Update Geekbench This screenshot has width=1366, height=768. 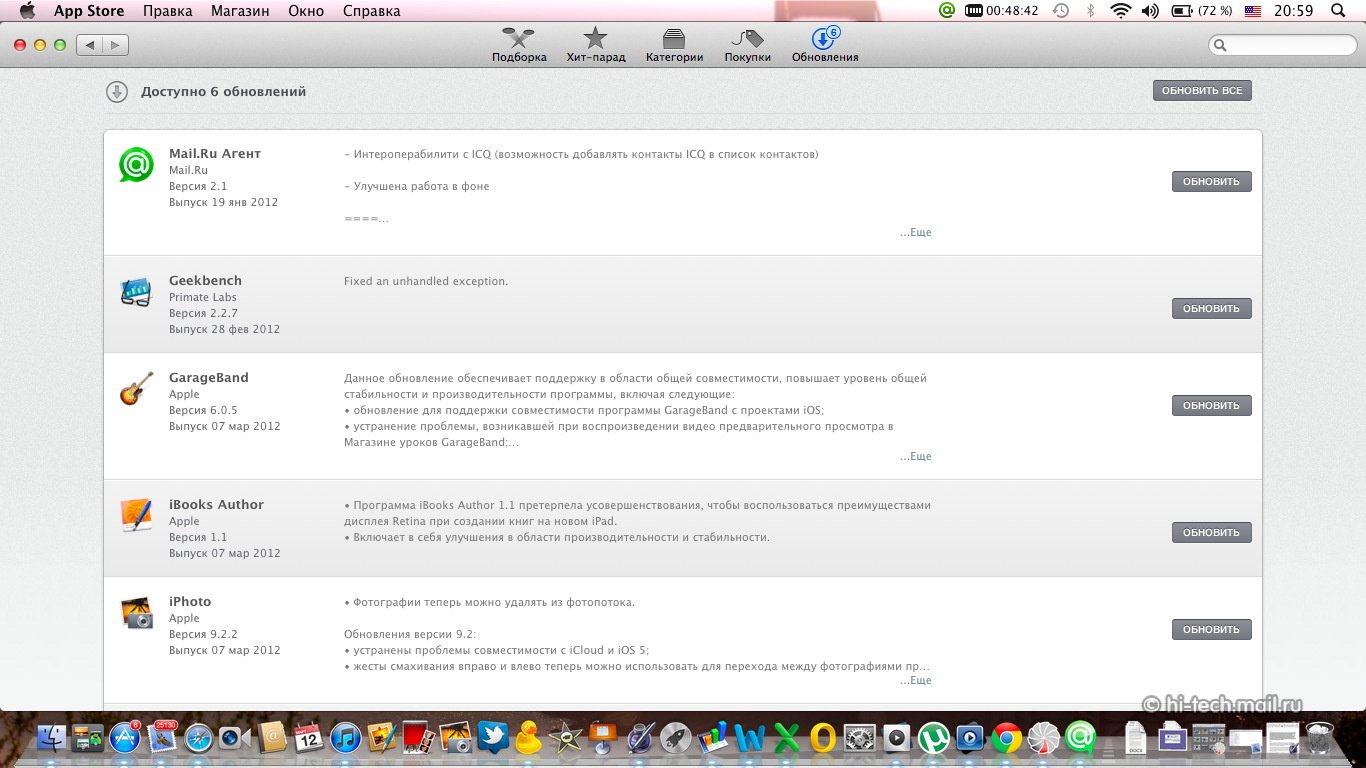[1211, 309]
